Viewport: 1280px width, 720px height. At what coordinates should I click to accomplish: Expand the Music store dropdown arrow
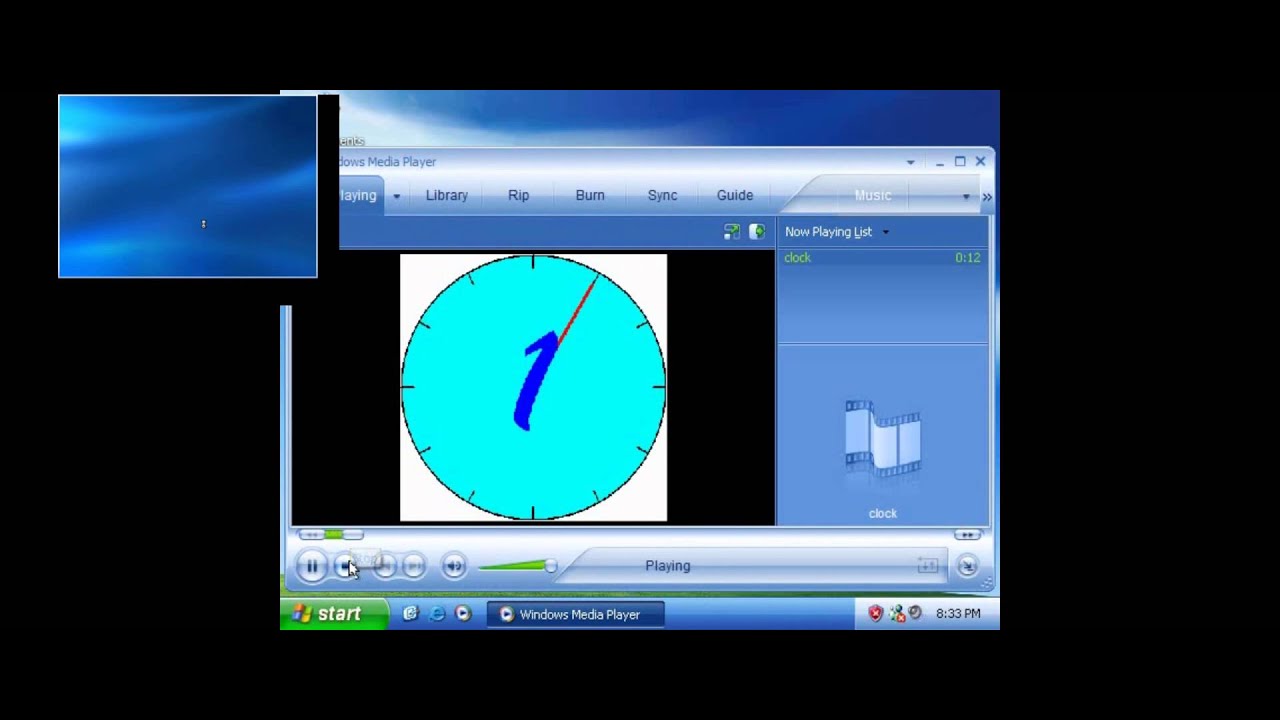tap(965, 196)
